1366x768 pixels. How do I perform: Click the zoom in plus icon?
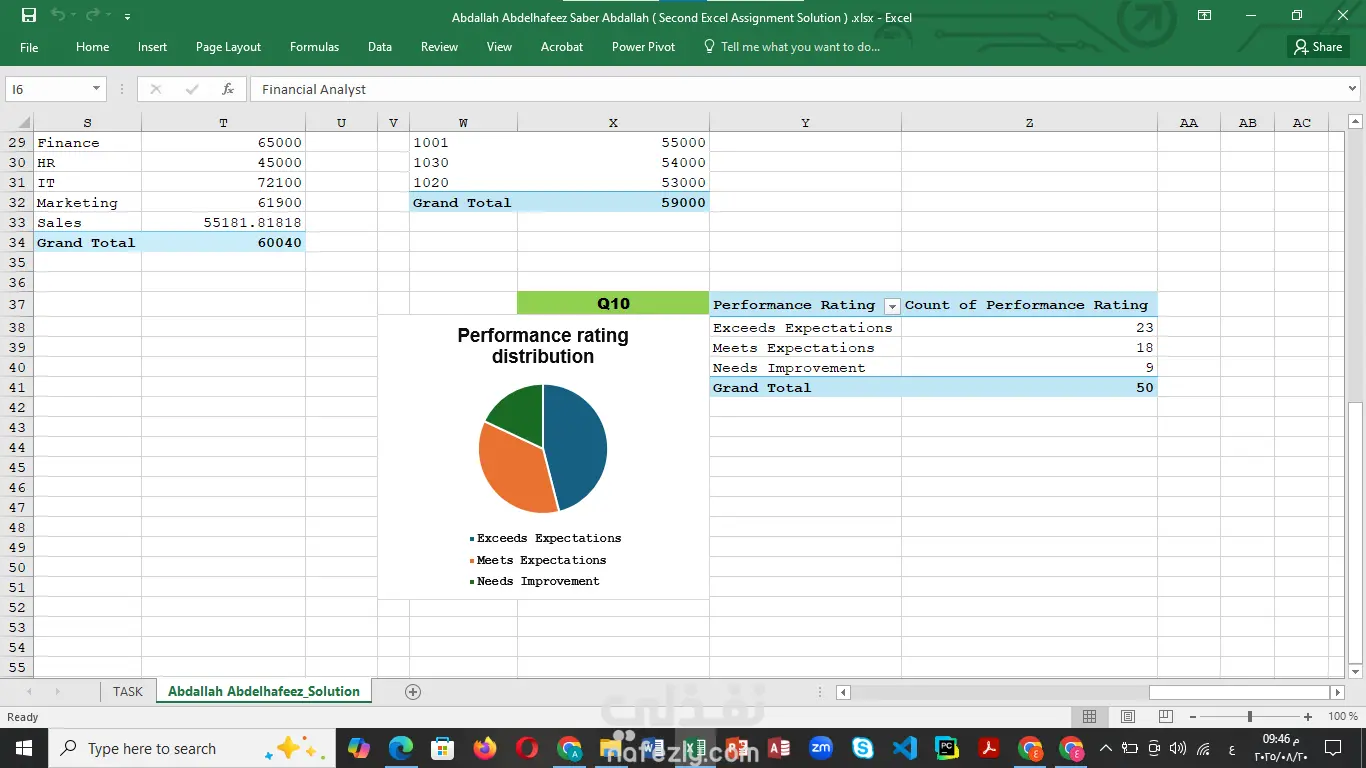[1308, 717]
